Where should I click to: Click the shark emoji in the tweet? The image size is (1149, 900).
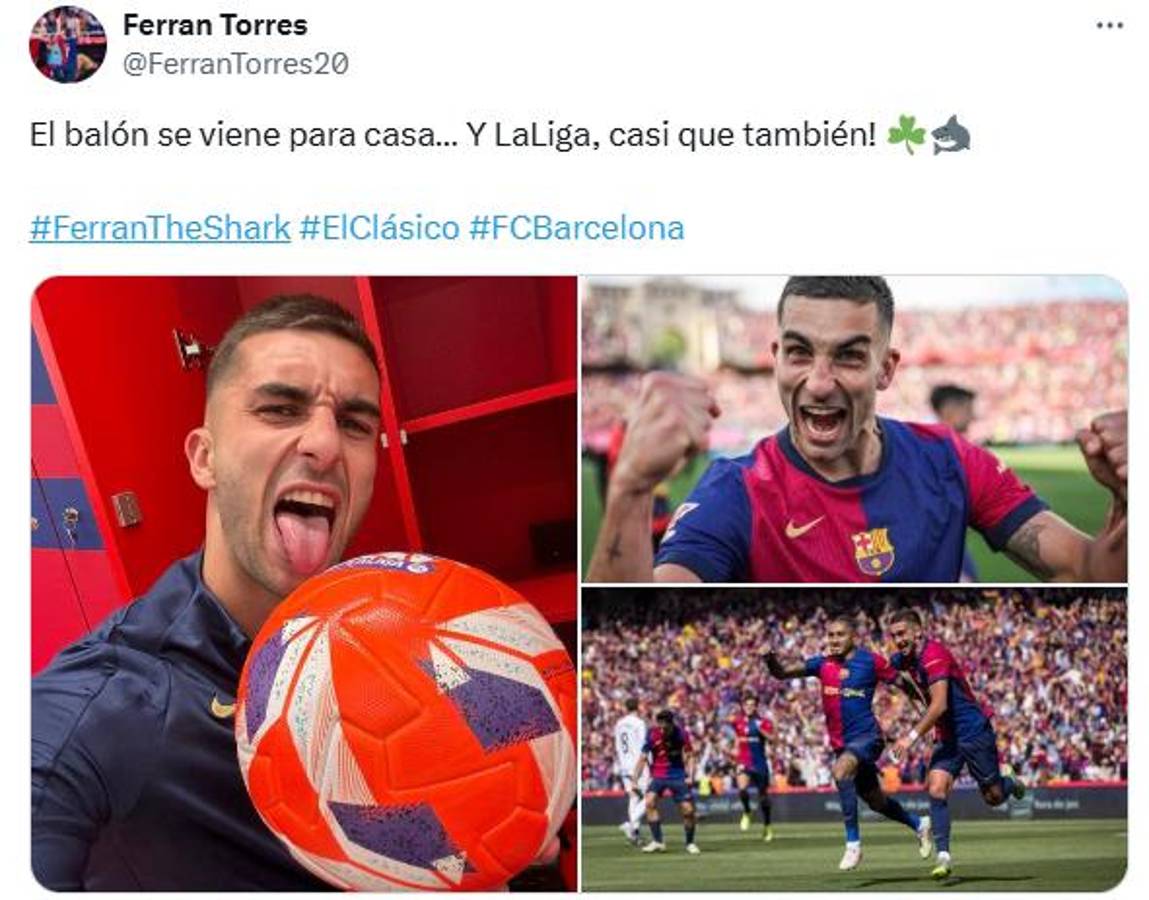click(951, 135)
